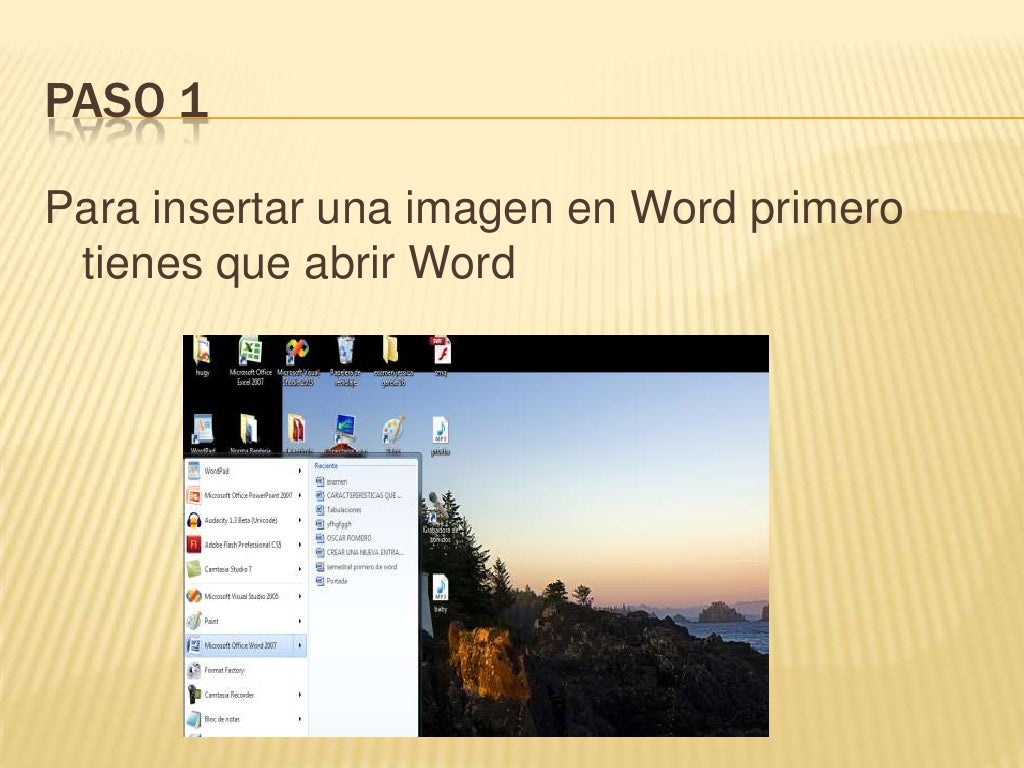This screenshot has height=768, width=1024.
Task: Open recent document CREAR UNA NUEVA ENTRA...
Action: coord(359,553)
